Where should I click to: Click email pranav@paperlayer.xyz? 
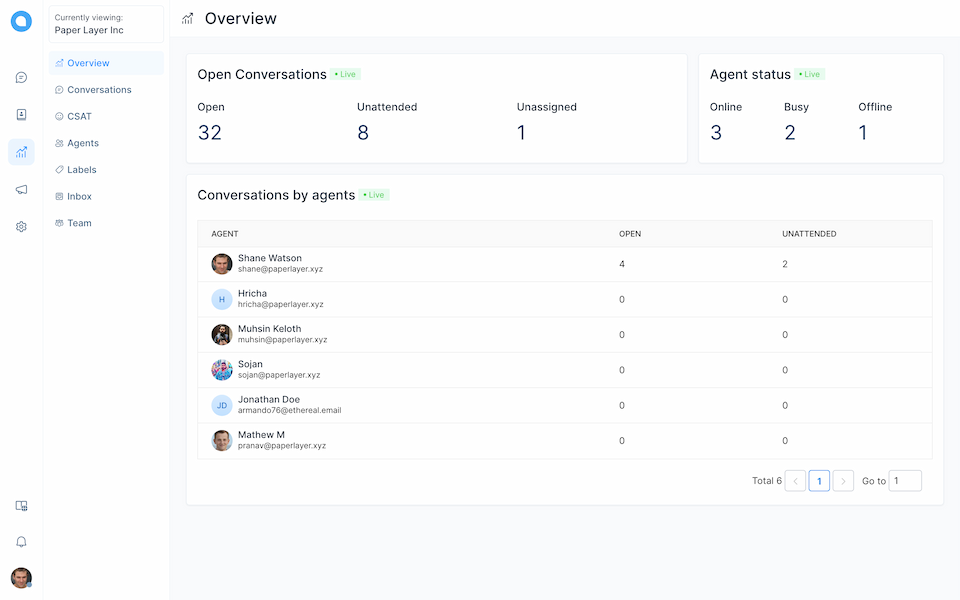coord(282,446)
